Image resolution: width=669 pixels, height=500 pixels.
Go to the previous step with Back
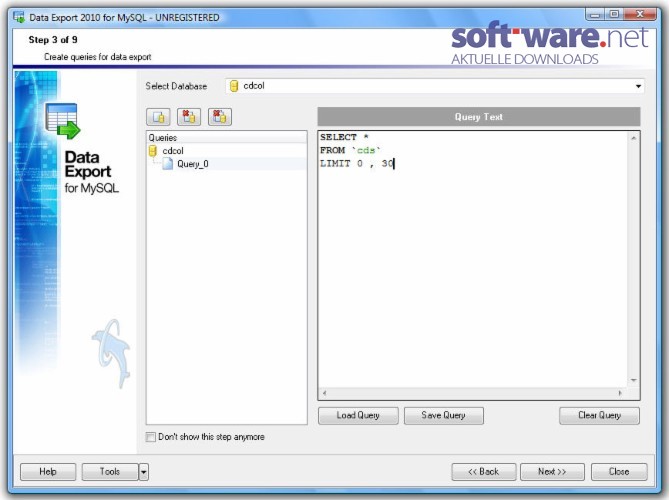pos(483,472)
